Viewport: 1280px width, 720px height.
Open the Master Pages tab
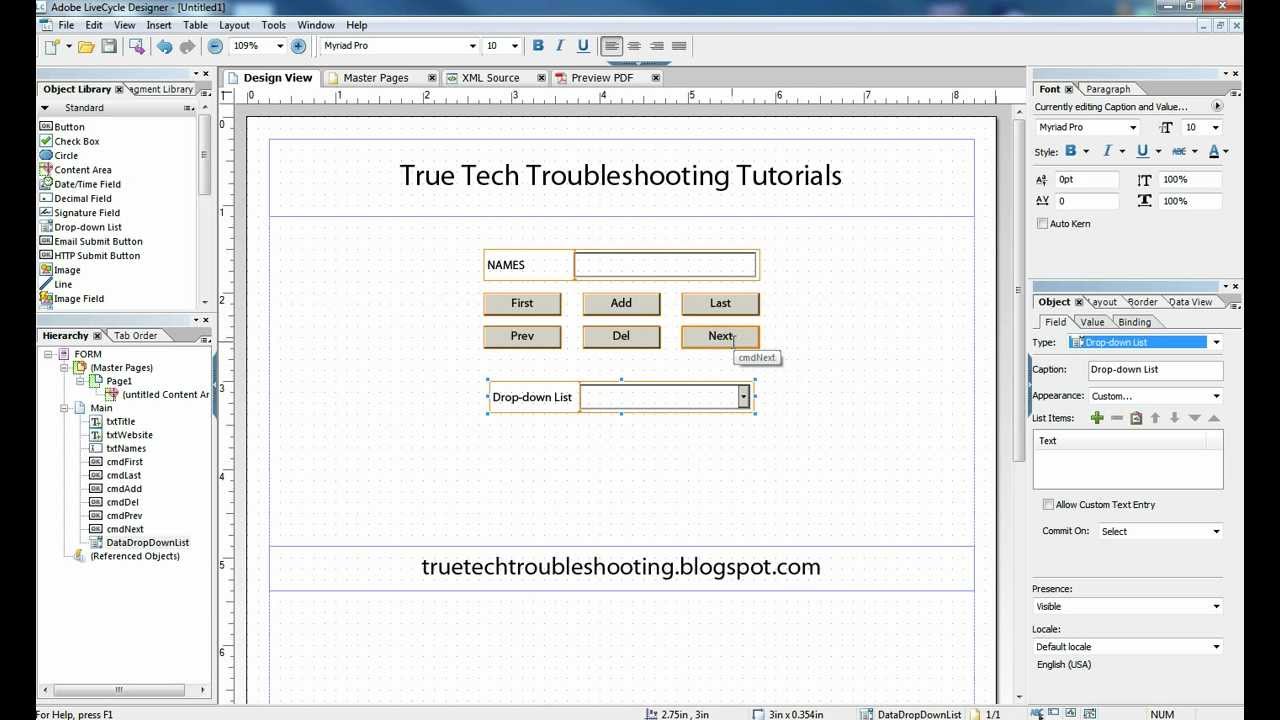click(x=375, y=78)
